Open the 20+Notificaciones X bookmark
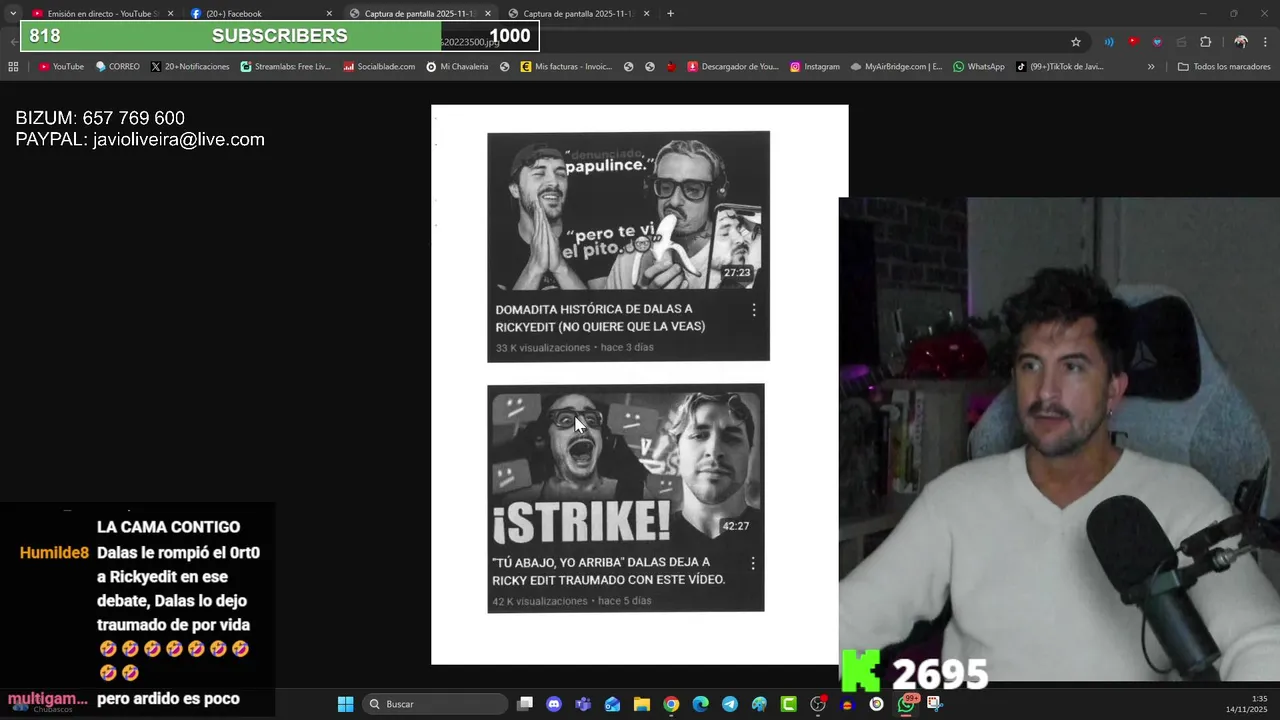 [x=190, y=67]
